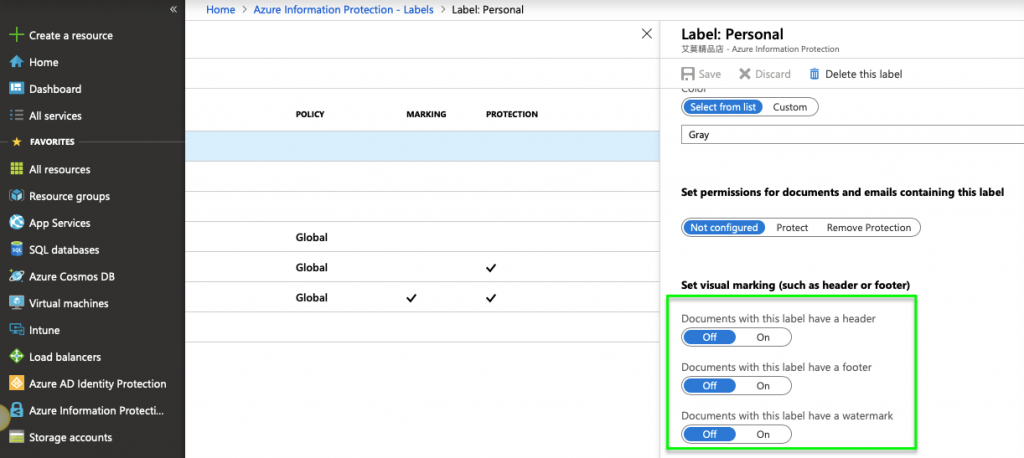
Task: Go to Home breadcrumb link
Action: (x=220, y=10)
